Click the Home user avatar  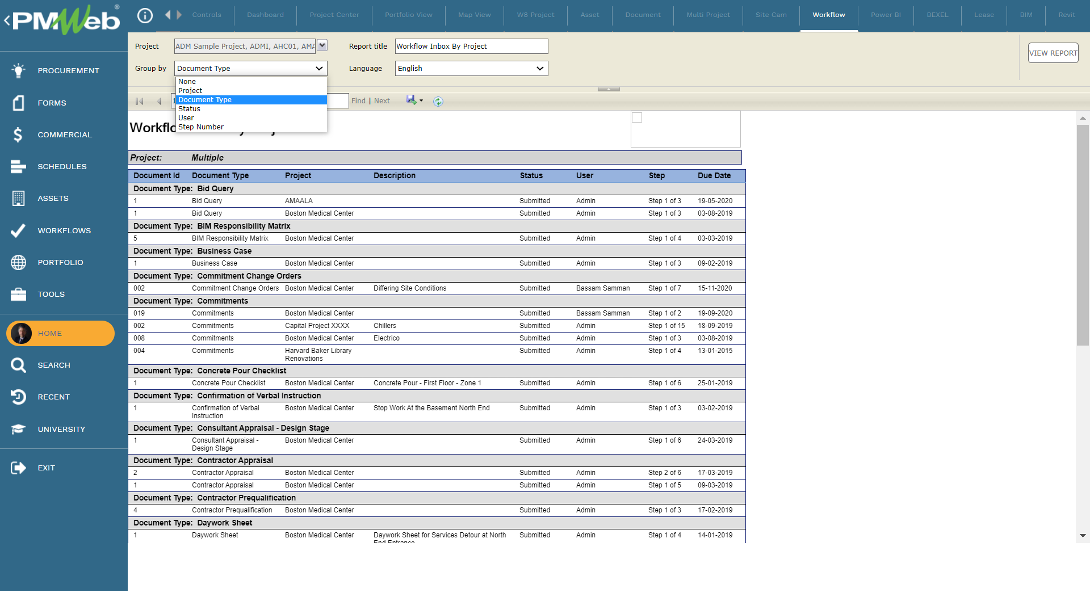(22, 333)
